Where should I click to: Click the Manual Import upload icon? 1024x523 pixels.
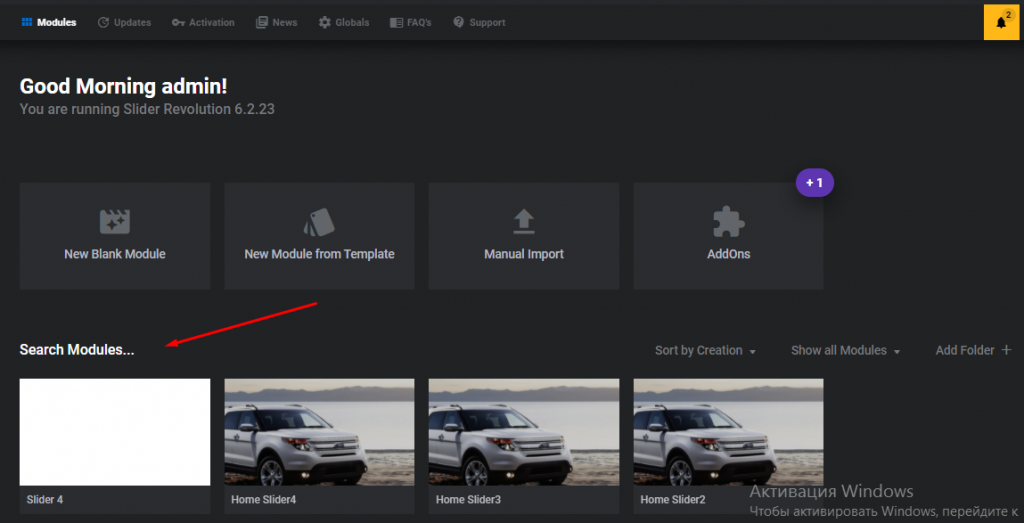click(x=524, y=220)
